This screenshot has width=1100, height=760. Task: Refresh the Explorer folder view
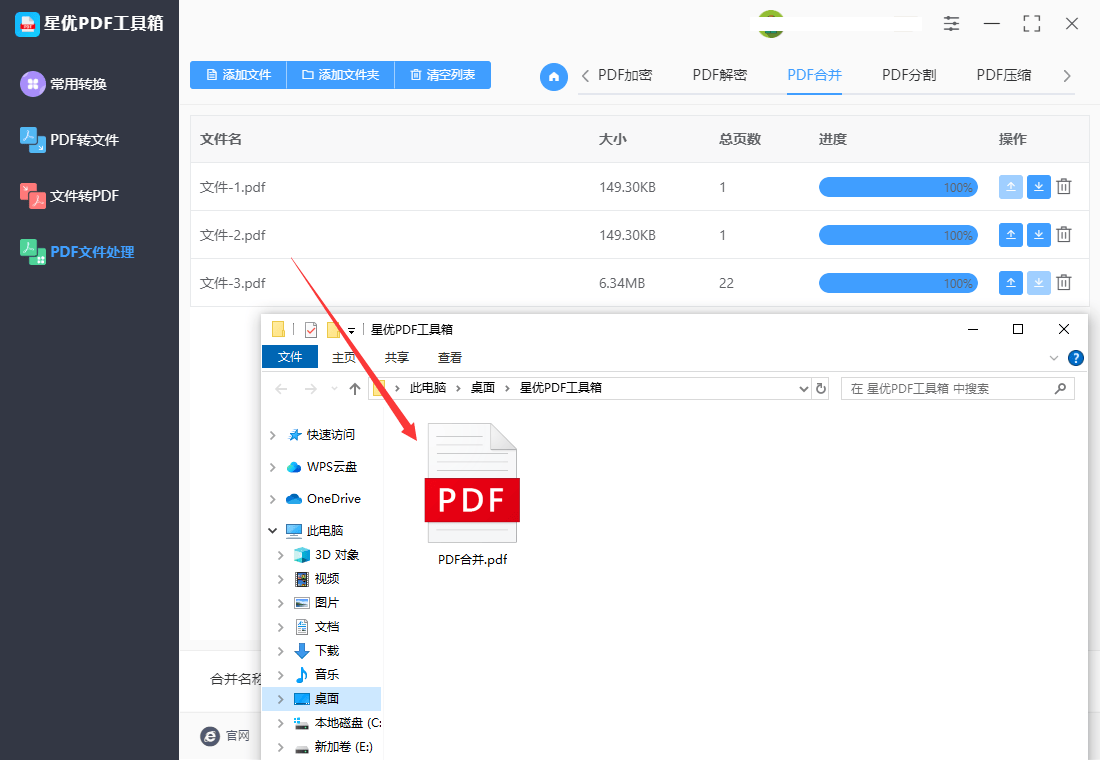point(821,388)
